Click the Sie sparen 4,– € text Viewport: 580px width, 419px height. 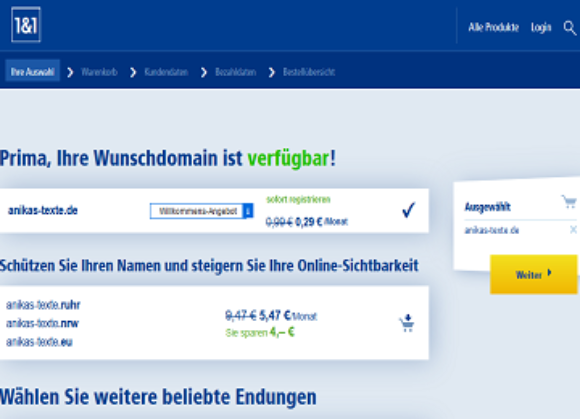(x=260, y=332)
